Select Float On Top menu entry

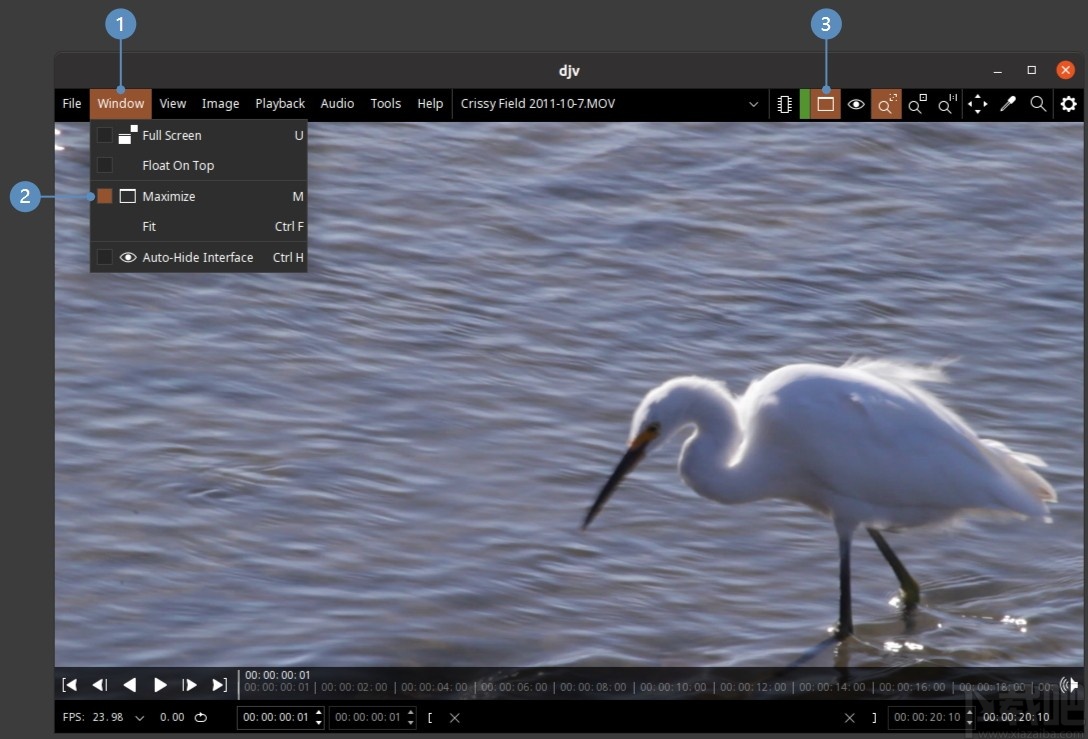(178, 166)
